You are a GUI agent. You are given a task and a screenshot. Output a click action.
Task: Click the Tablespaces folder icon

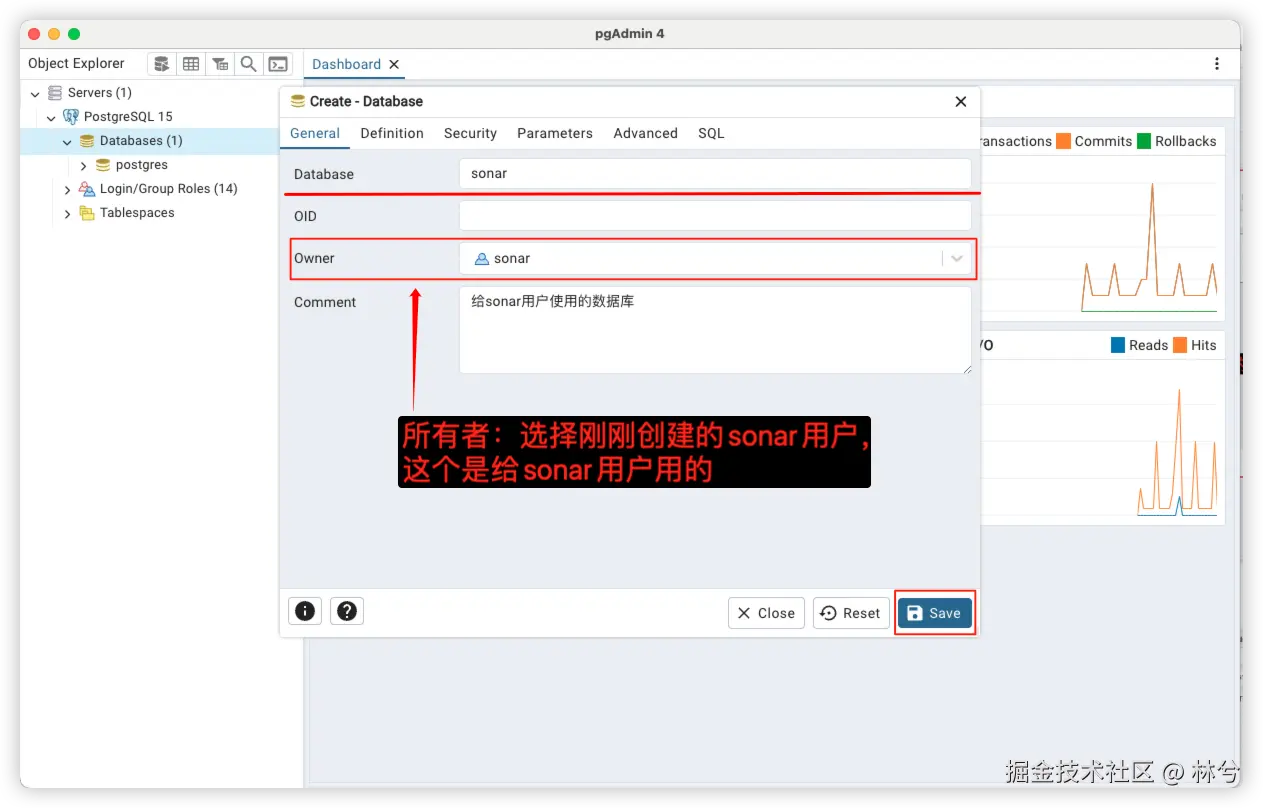pos(87,213)
